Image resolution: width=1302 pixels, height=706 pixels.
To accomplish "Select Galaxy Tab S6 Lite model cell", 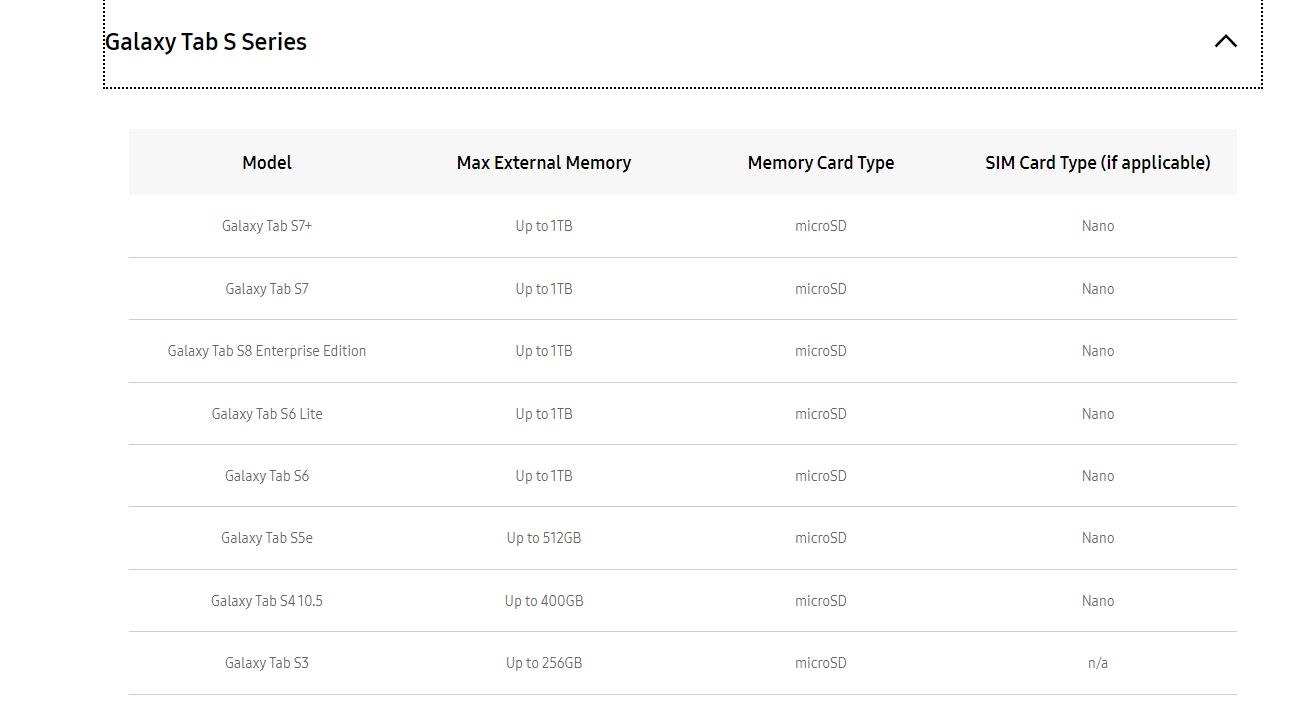I will pos(267,414).
